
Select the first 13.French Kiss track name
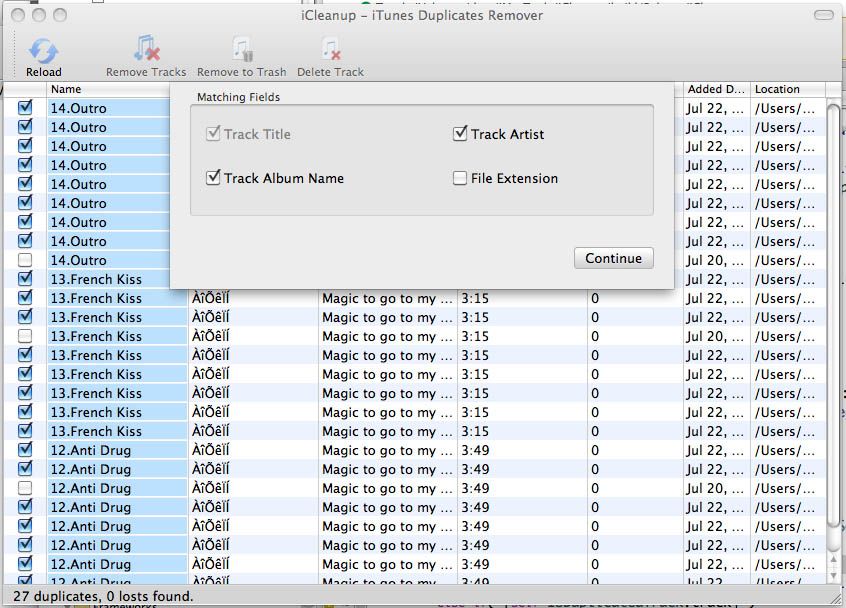coord(96,279)
